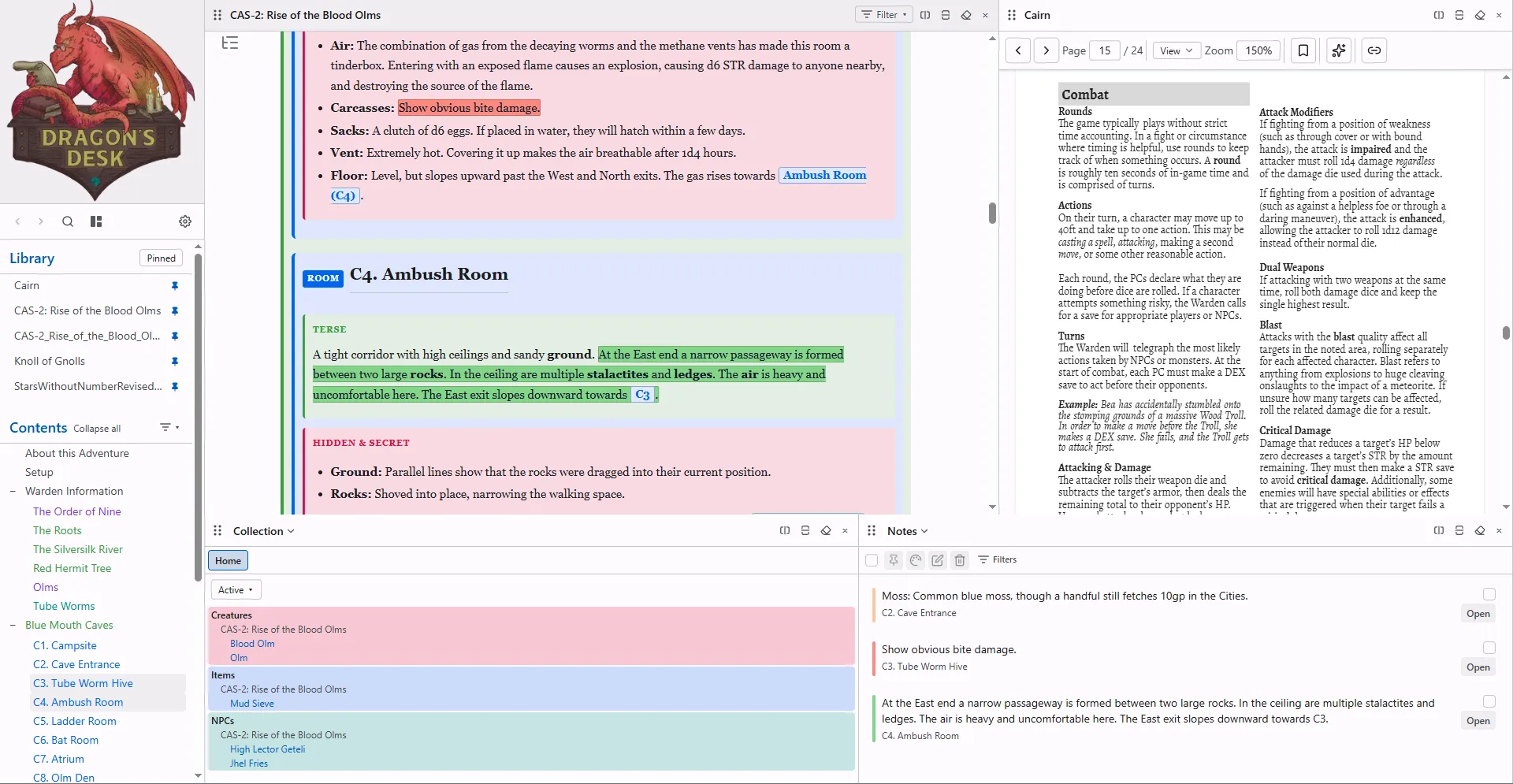
Task: Open the search tool in sidebar
Action: tap(68, 221)
